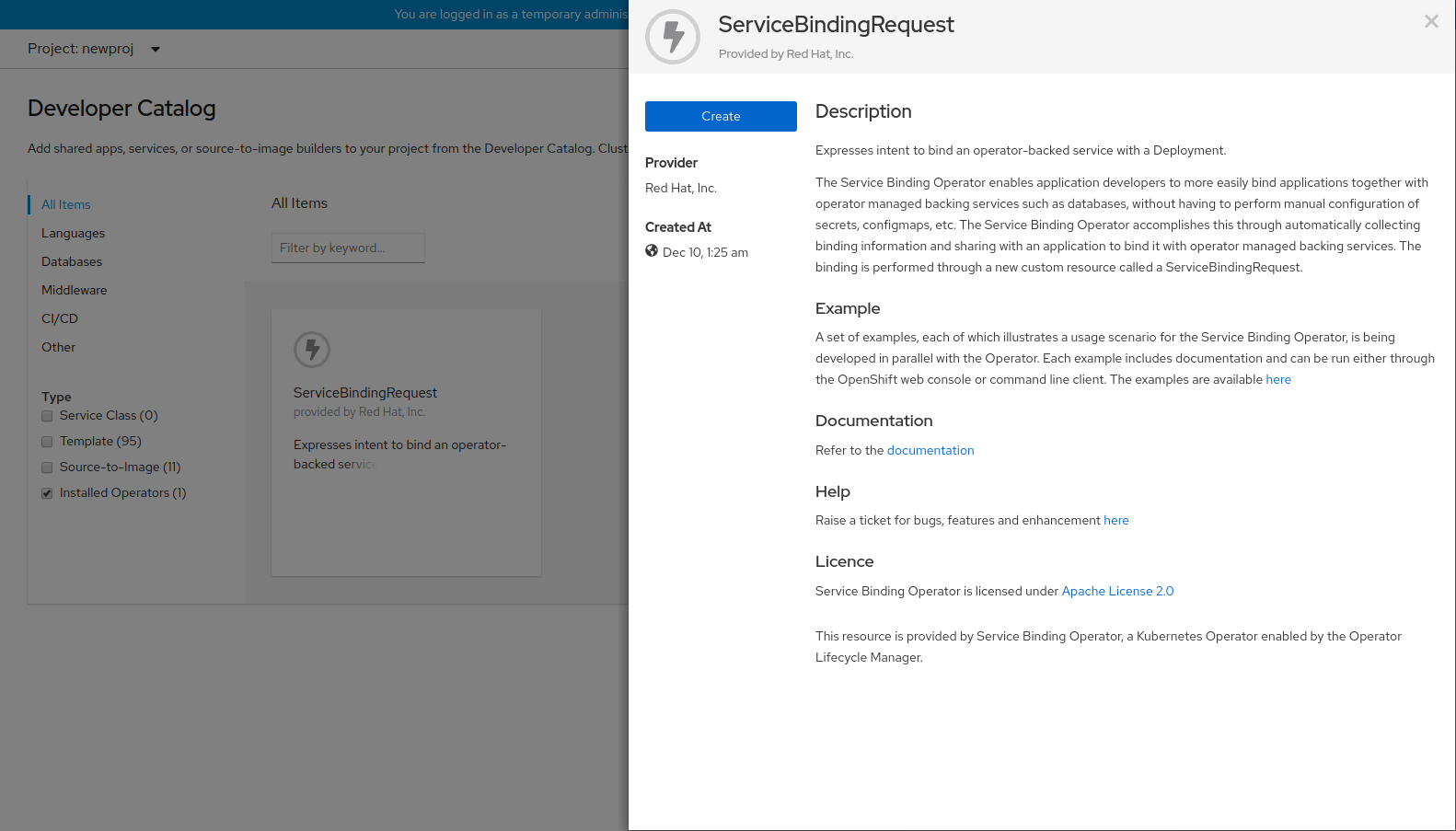Click the Provider label in side panel
The width and height of the screenshot is (1456, 831).
click(671, 163)
